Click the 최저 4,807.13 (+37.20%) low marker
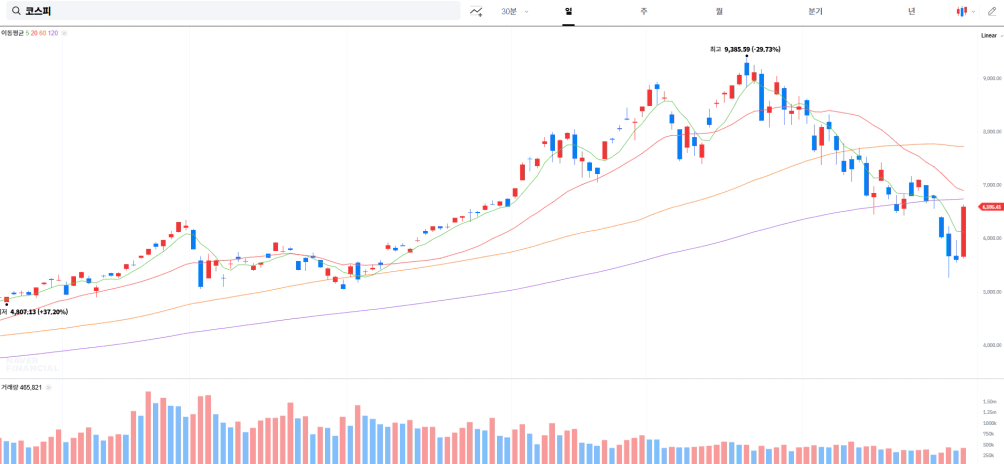The width and height of the screenshot is (1004, 464). click(34, 312)
